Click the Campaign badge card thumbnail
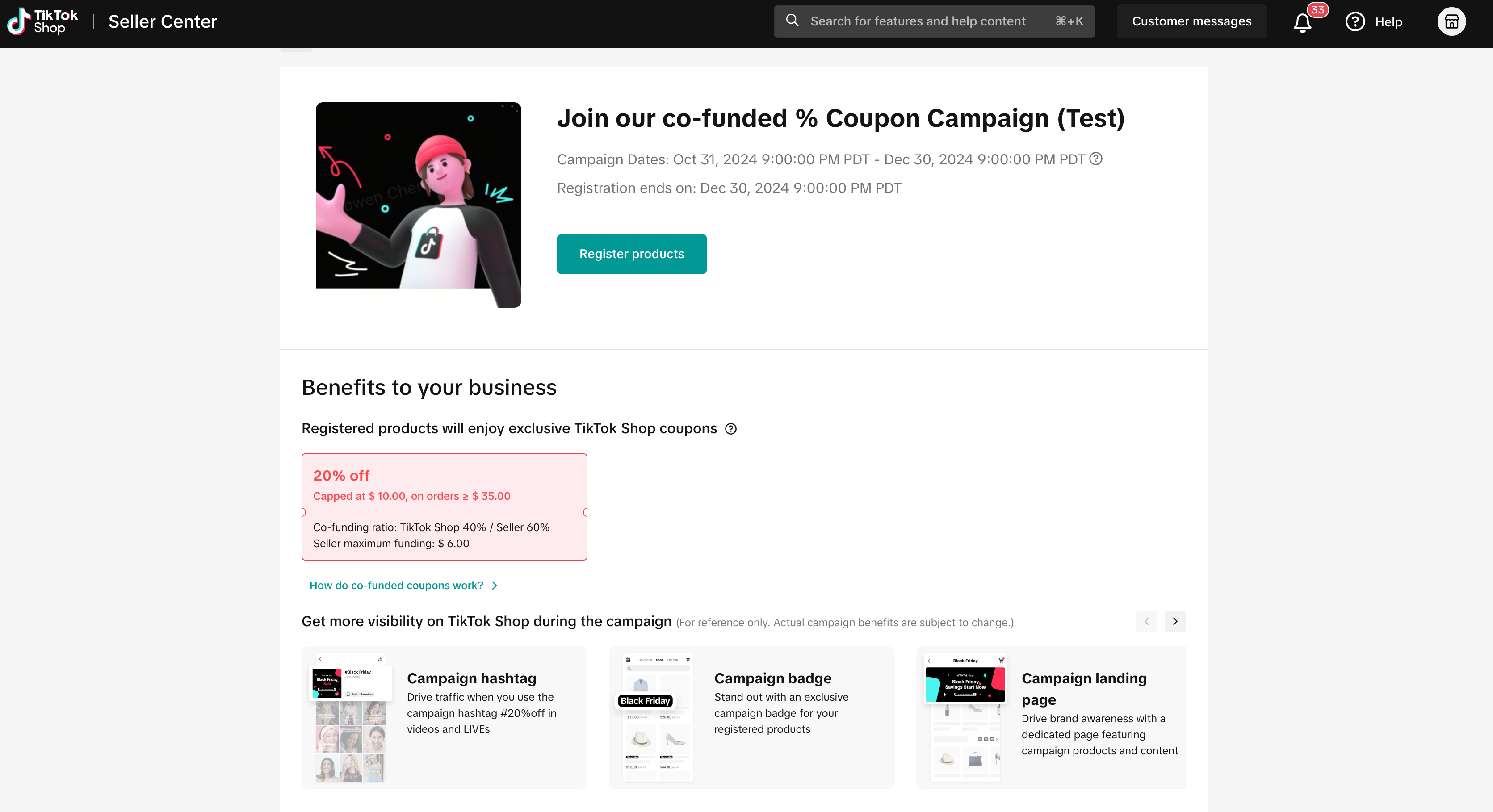This screenshot has width=1493, height=812. click(657, 717)
